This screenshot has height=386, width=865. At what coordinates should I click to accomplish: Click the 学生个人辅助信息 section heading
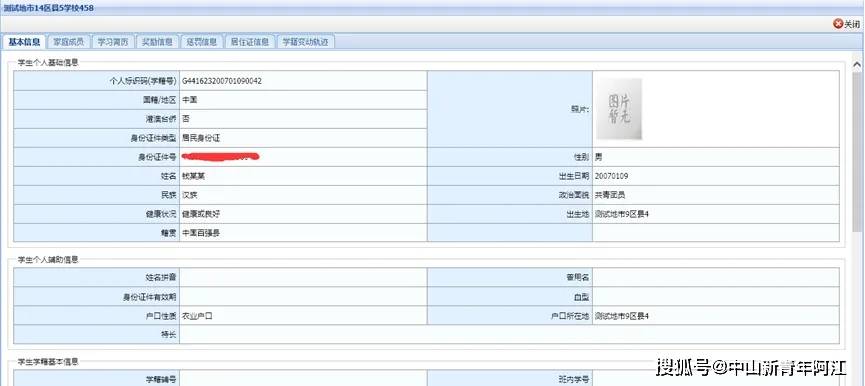click(48, 259)
